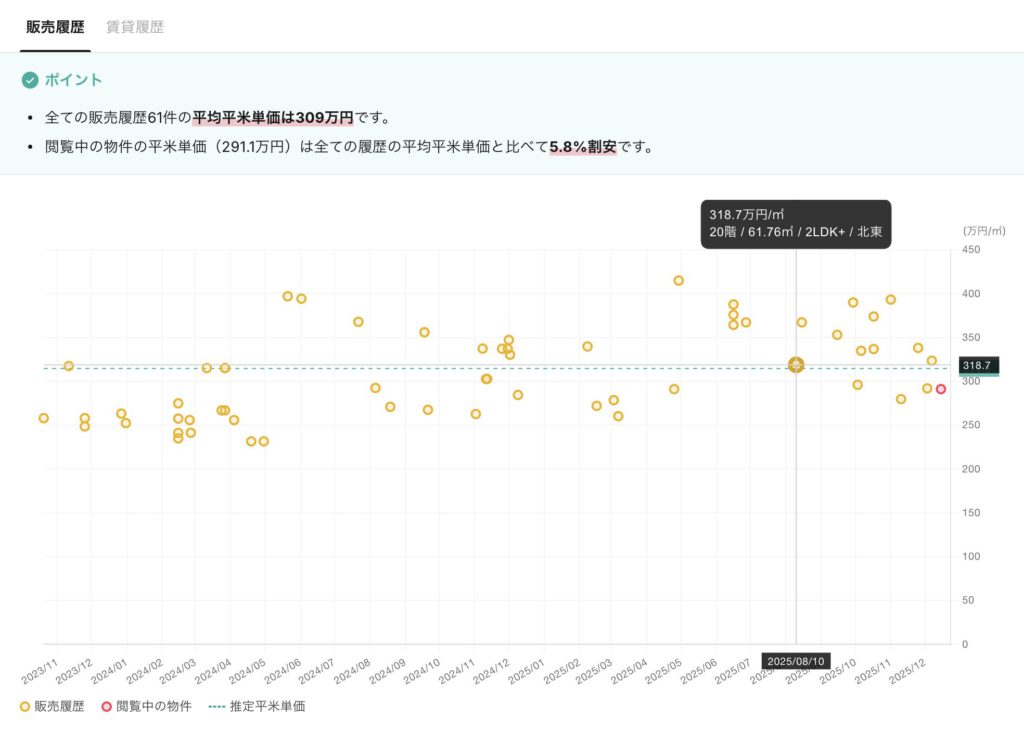Click the ポイント section heading
This screenshot has width=1024, height=742.
(x=73, y=80)
